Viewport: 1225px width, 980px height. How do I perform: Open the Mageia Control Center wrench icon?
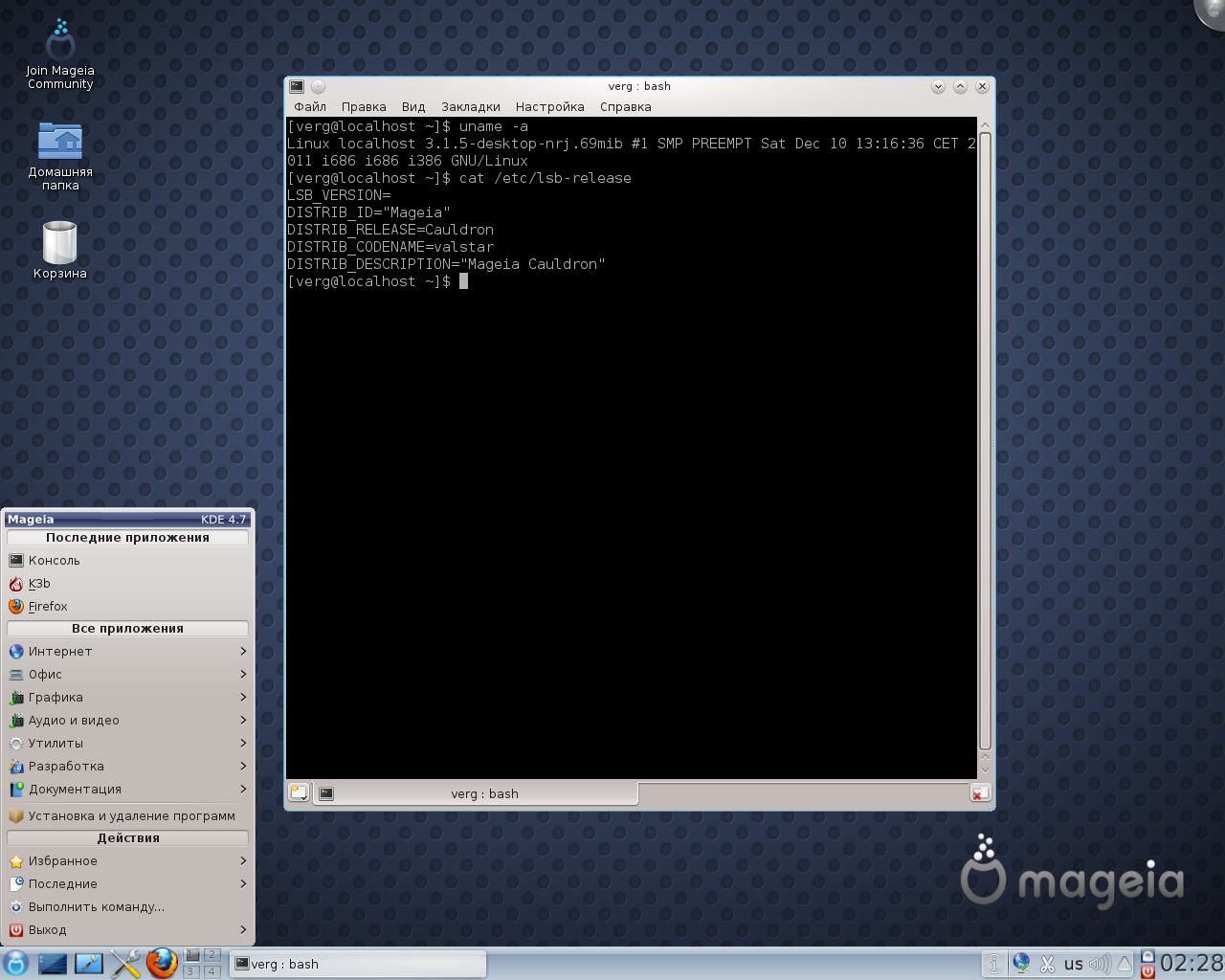[x=125, y=964]
